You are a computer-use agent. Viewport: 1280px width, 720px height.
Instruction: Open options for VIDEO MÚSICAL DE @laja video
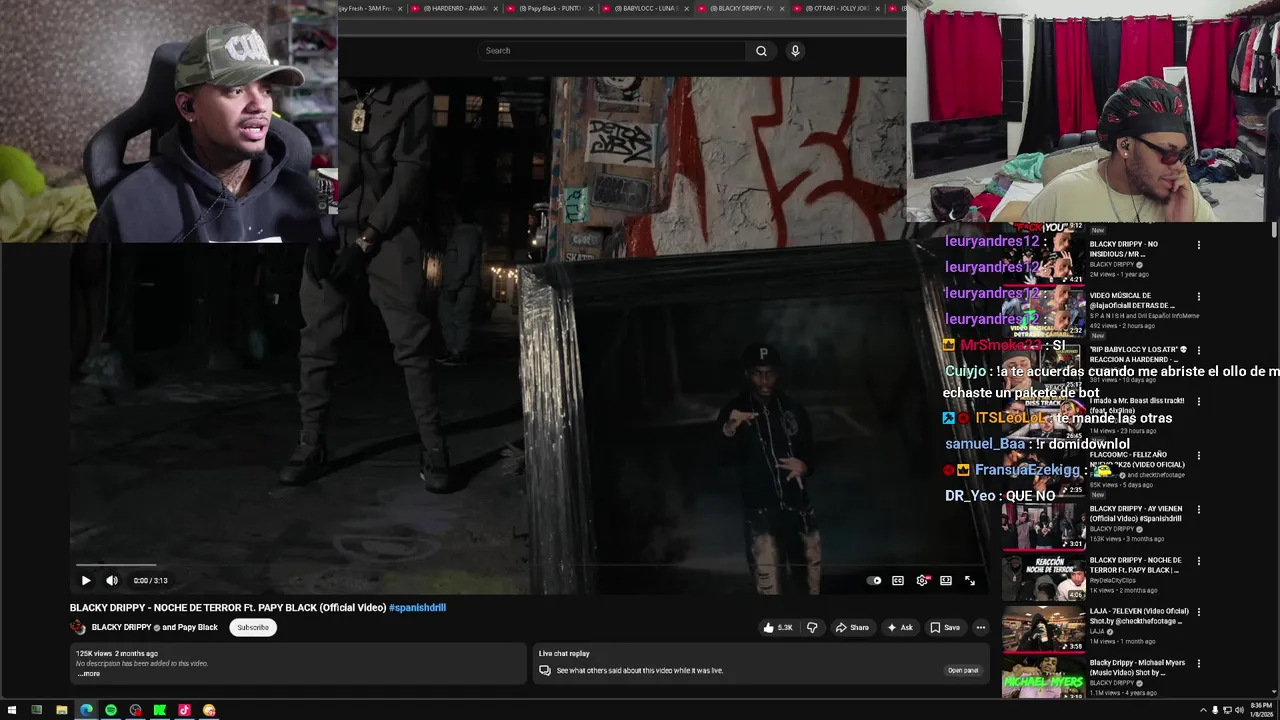(1198, 297)
